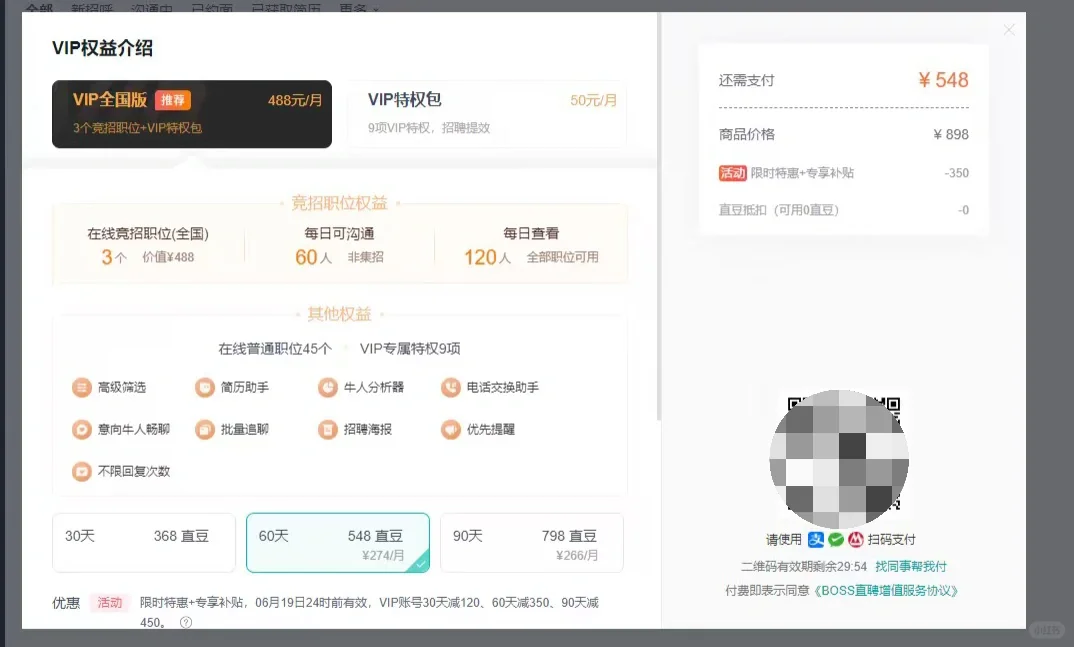Click the 高级筛选 icon
Screen dimensions: 1074x647
82,388
